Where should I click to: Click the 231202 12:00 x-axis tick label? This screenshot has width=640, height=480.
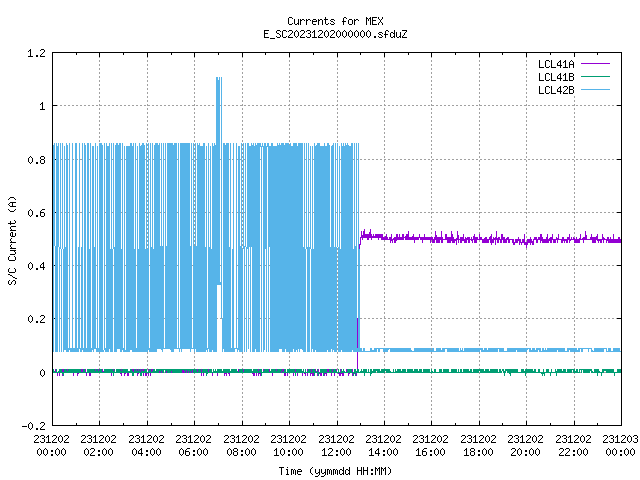click(336, 446)
